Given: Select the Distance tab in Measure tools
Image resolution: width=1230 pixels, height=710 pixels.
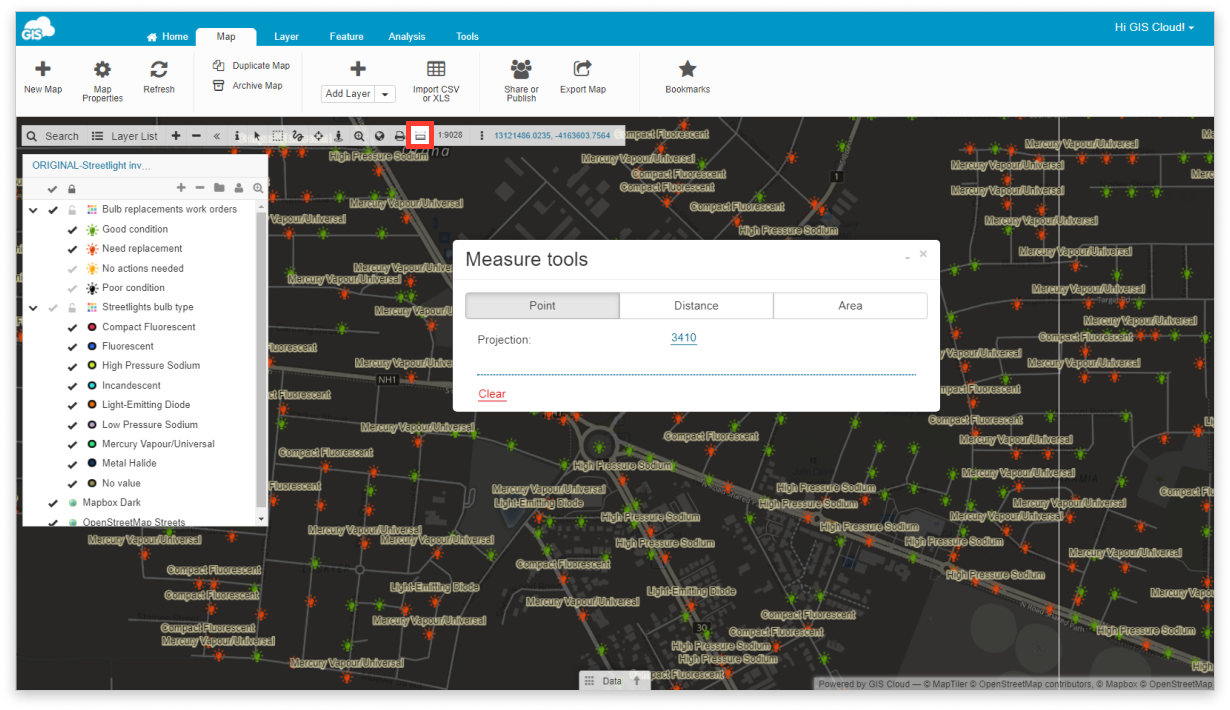Looking at the screenshot, I should [x=696, y=305].
